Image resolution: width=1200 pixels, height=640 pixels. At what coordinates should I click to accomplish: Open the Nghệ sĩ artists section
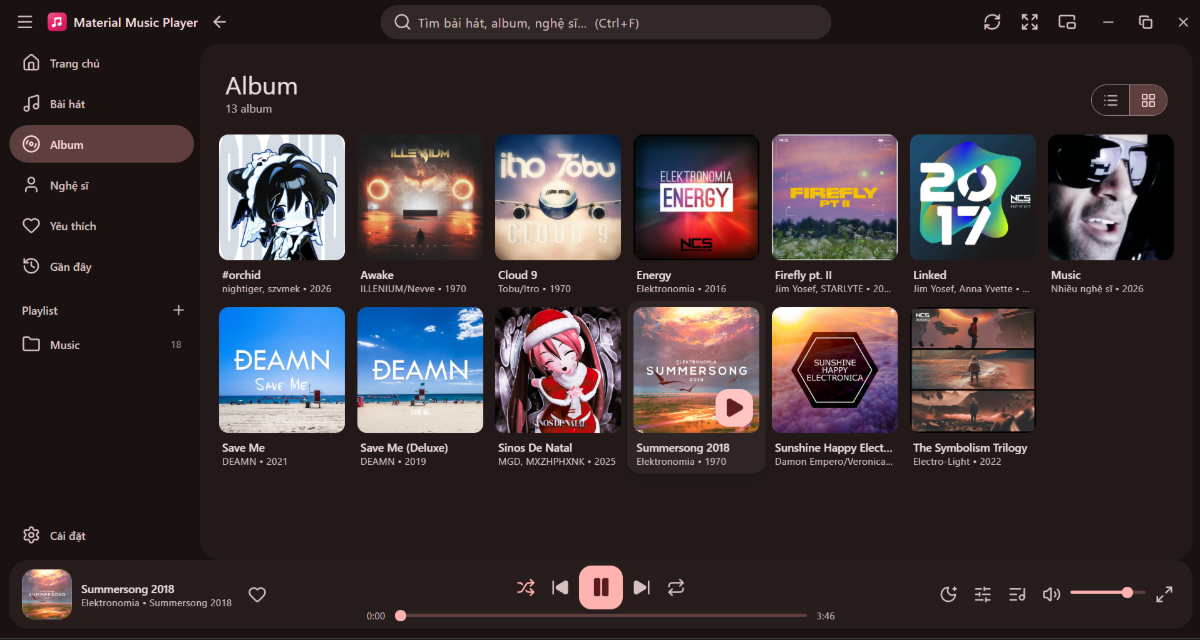(102, 185)
